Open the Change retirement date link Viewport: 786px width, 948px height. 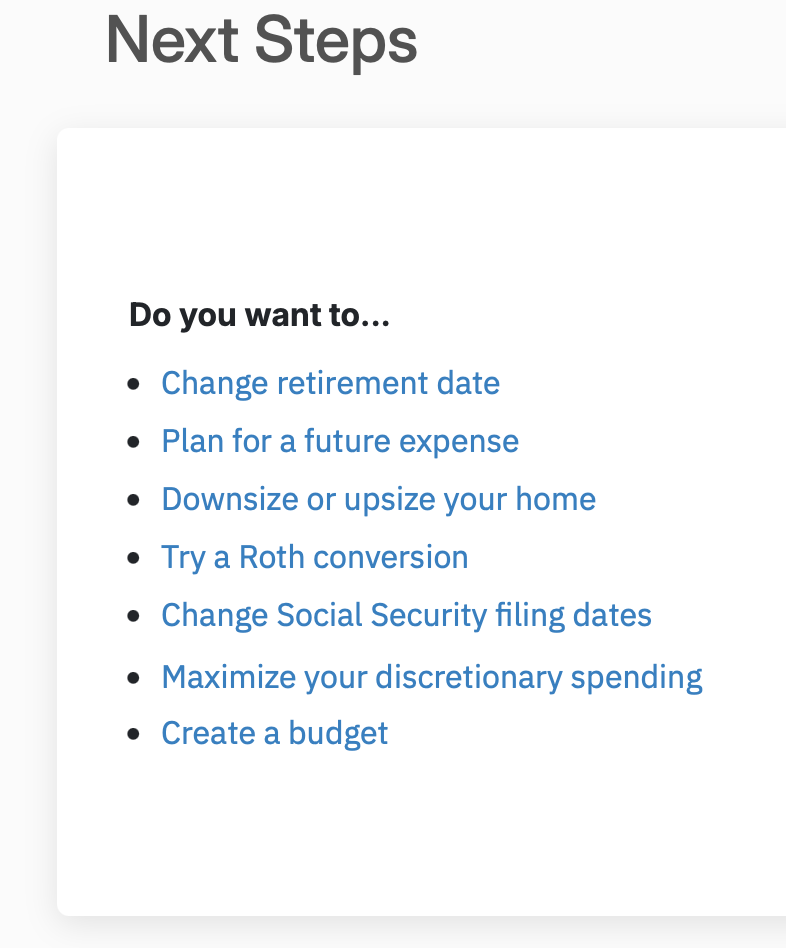(x=330, y=384)
